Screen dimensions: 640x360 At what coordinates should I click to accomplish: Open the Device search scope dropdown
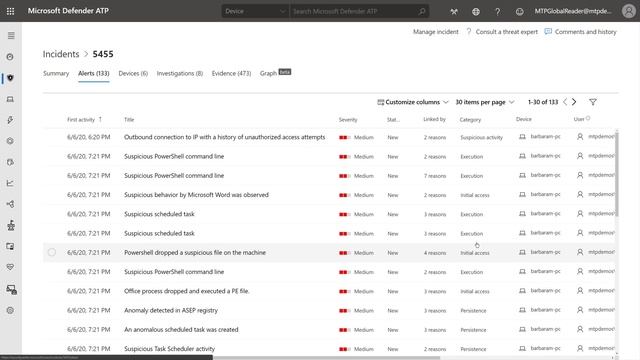pos(255,11)
